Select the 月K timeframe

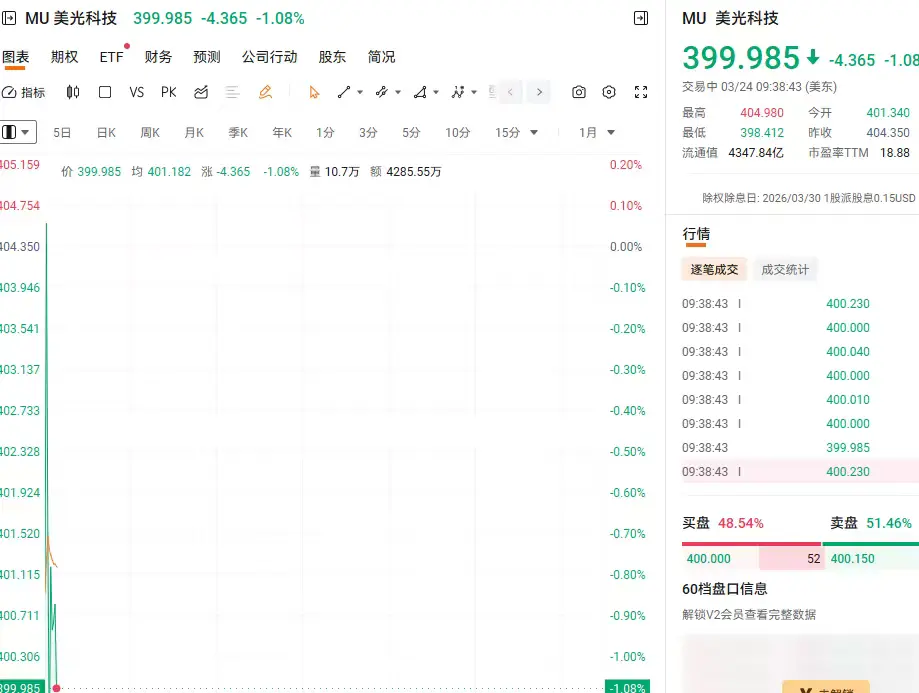tap(194, 133)
